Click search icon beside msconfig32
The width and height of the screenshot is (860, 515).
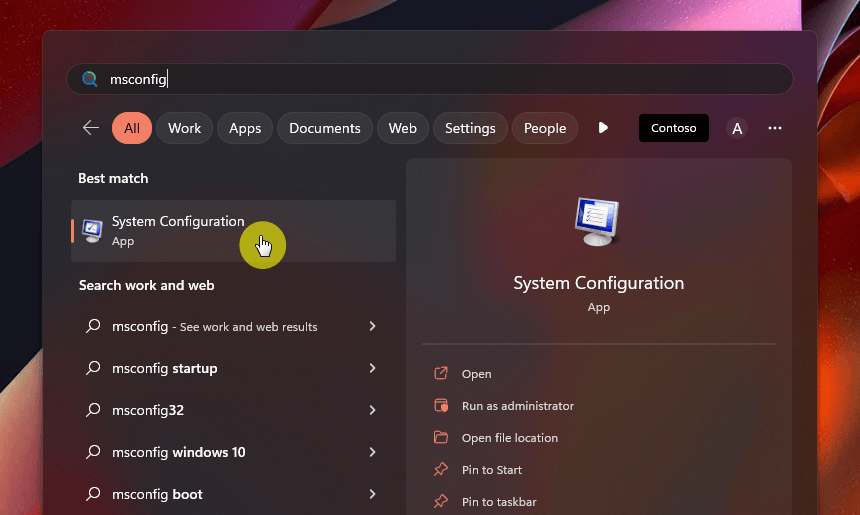[93, 410]
